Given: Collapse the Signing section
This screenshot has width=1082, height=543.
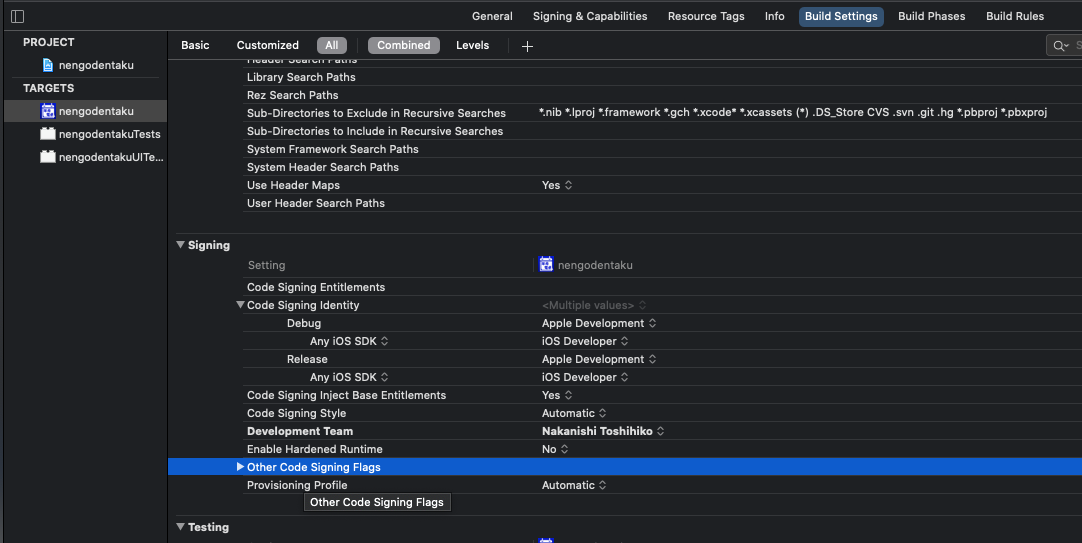Looking at the screenshot, I should 180,245.
